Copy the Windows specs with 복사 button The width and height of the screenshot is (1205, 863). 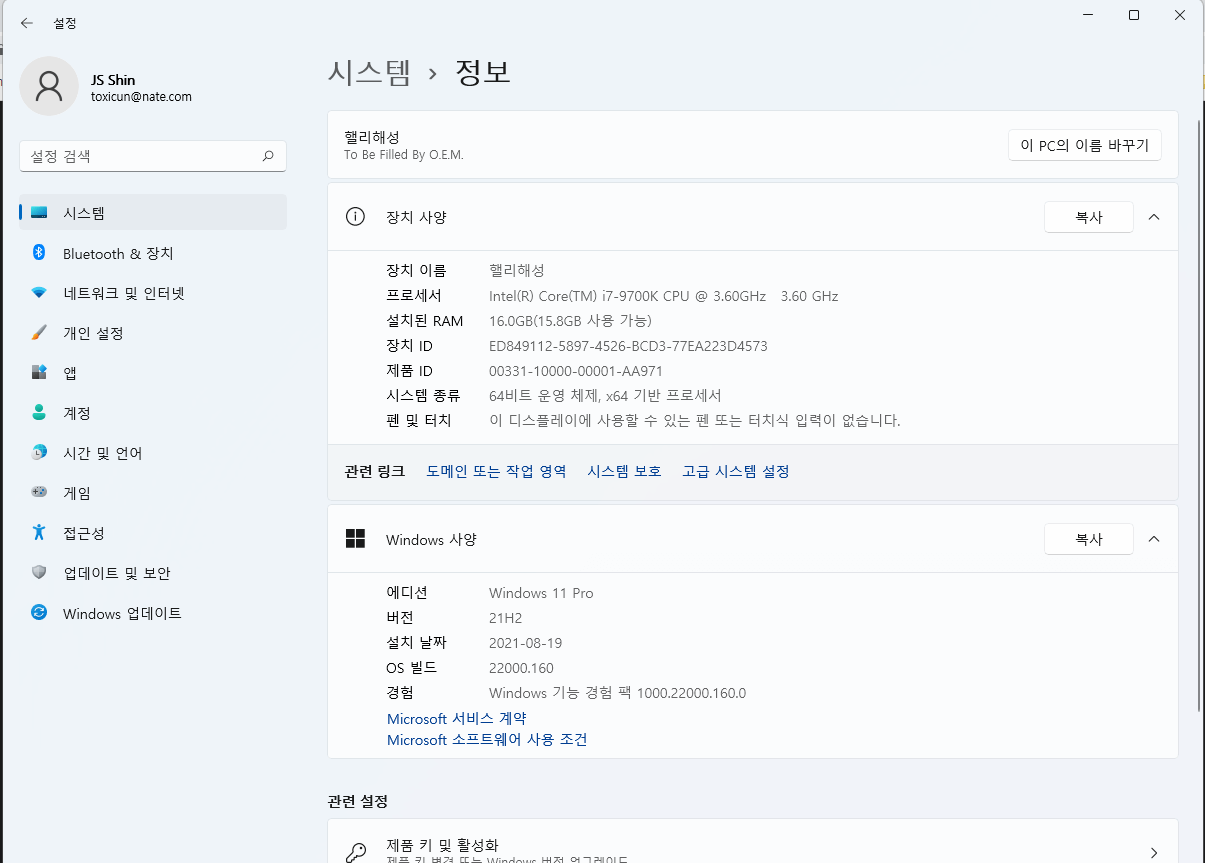point(1089,539)
